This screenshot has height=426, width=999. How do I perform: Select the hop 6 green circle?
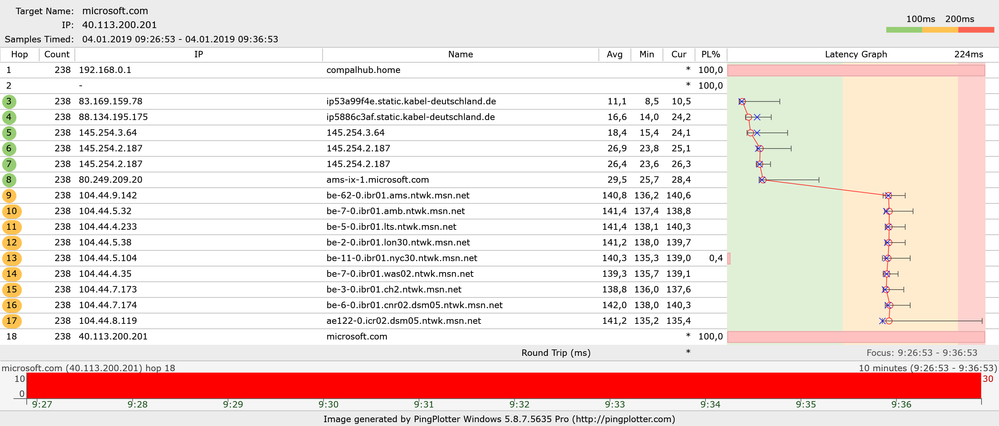[10, 148]
